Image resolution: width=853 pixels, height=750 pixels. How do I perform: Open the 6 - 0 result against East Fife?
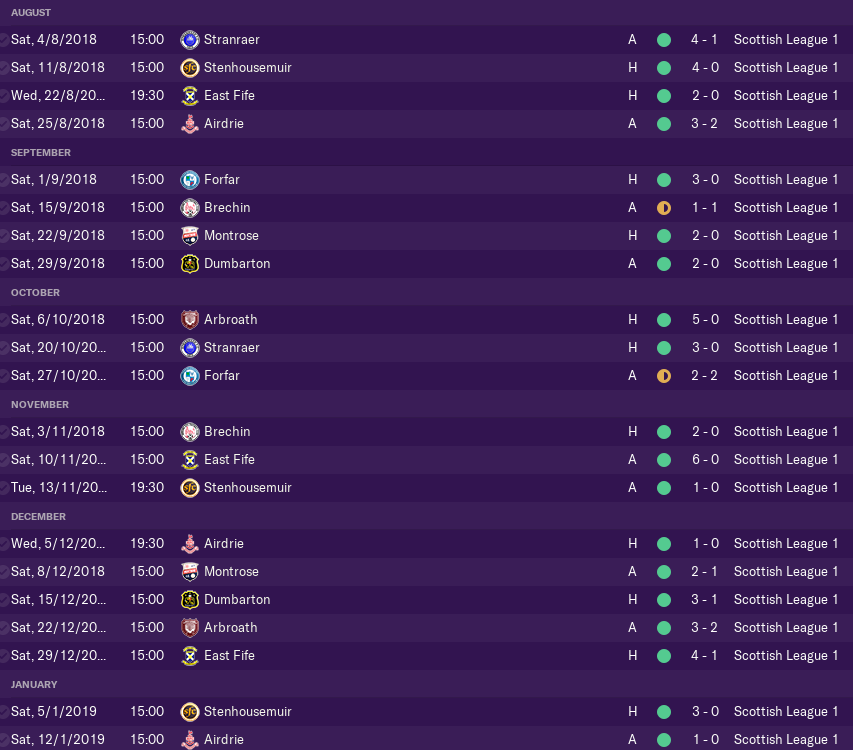tap(705, 460)
